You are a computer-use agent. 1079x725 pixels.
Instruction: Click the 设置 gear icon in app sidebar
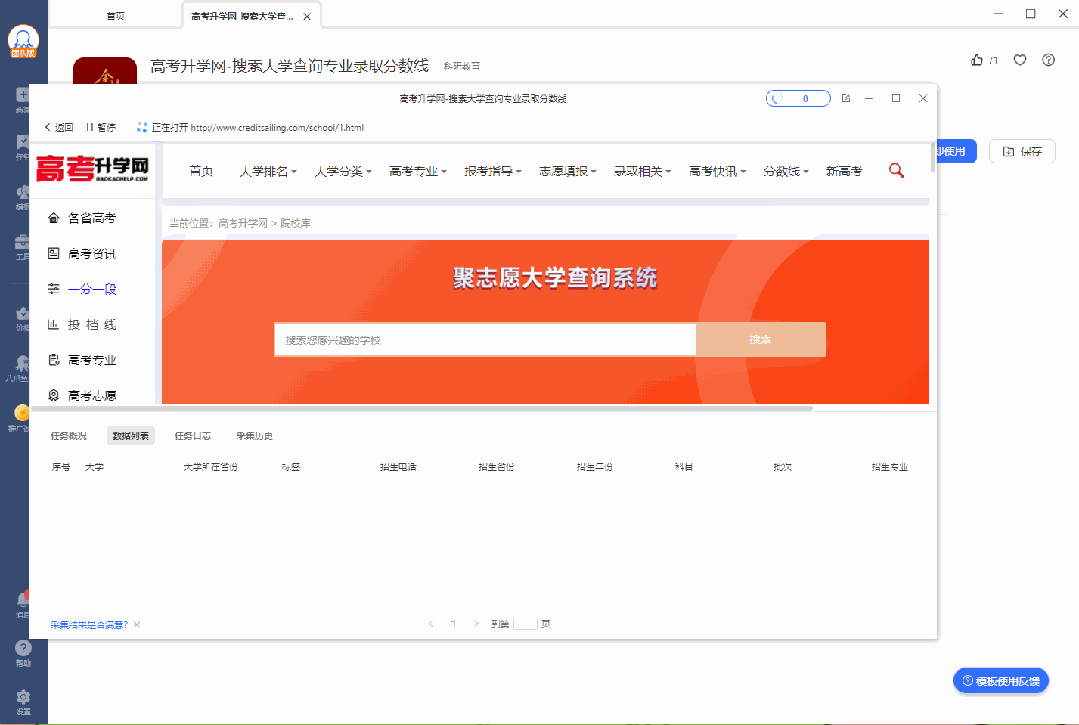23,697
